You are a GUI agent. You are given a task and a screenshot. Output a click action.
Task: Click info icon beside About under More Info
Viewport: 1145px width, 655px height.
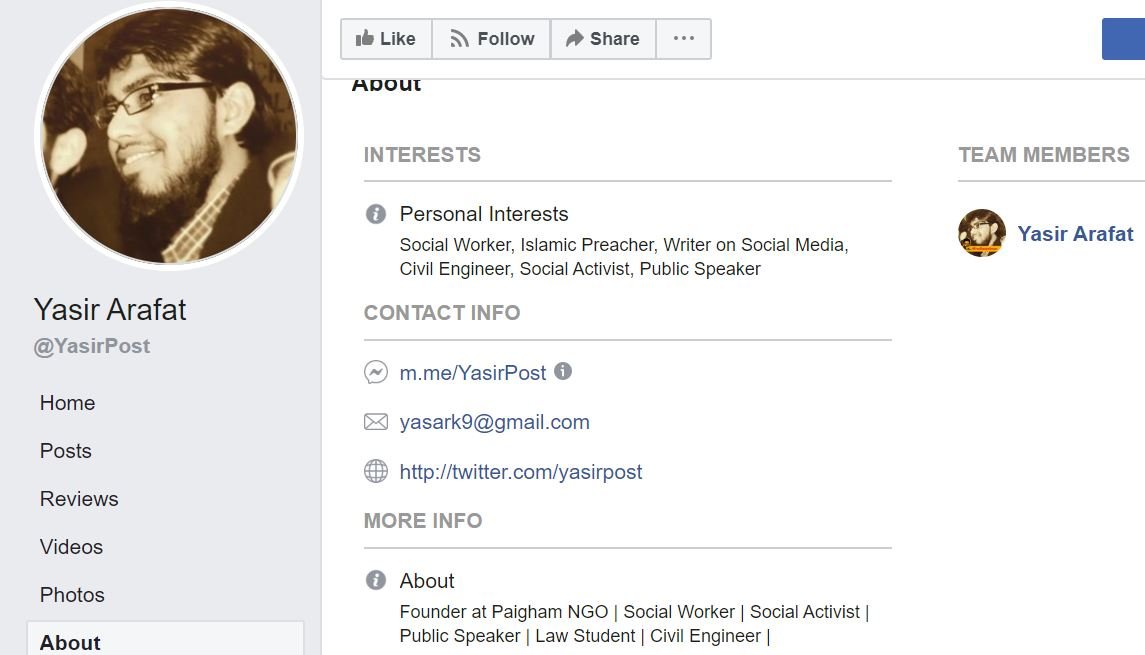pyautogui.click(x=376, y=581)
